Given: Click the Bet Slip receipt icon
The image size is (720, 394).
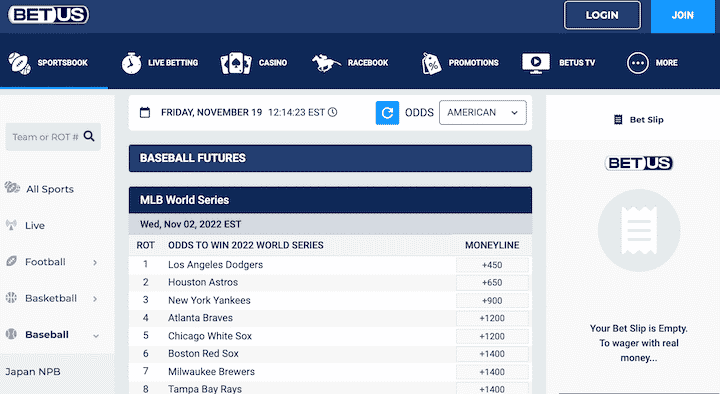Looking at the screenshot, I should [618, 120].
